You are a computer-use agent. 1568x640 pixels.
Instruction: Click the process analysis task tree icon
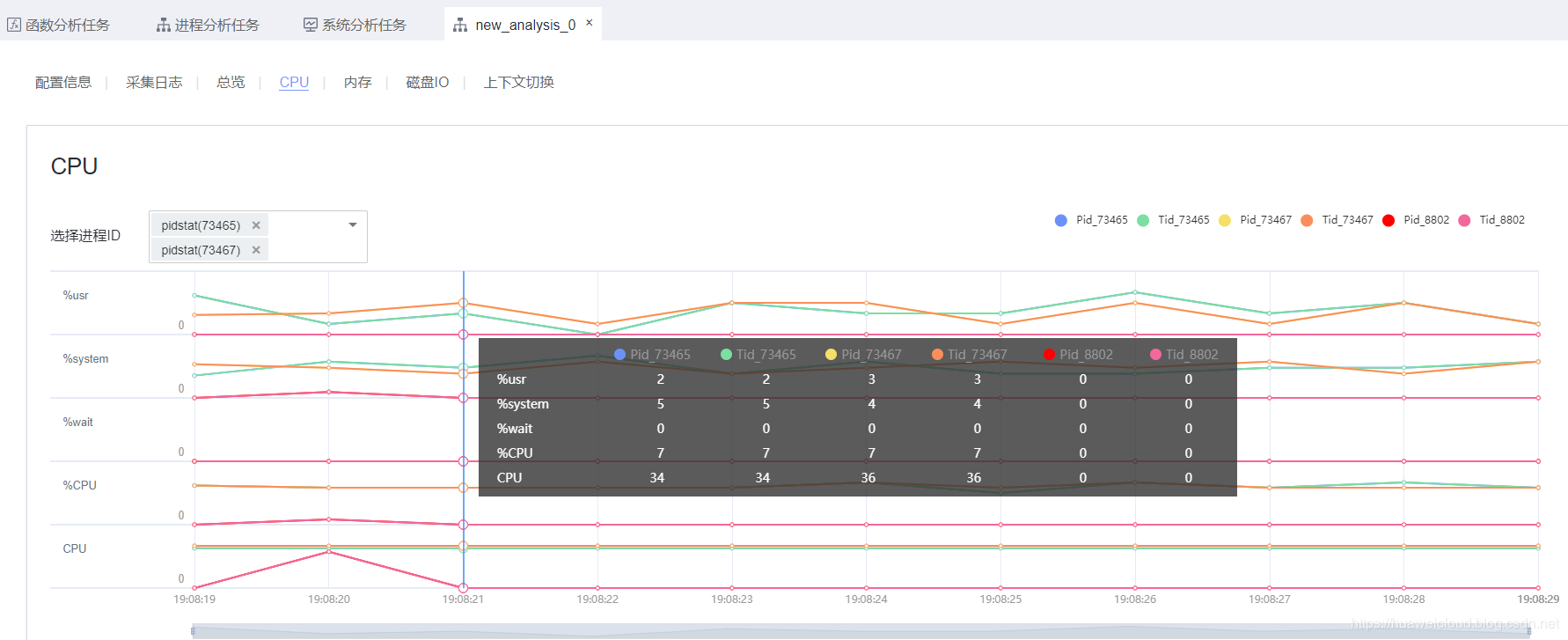coord(164,25)
